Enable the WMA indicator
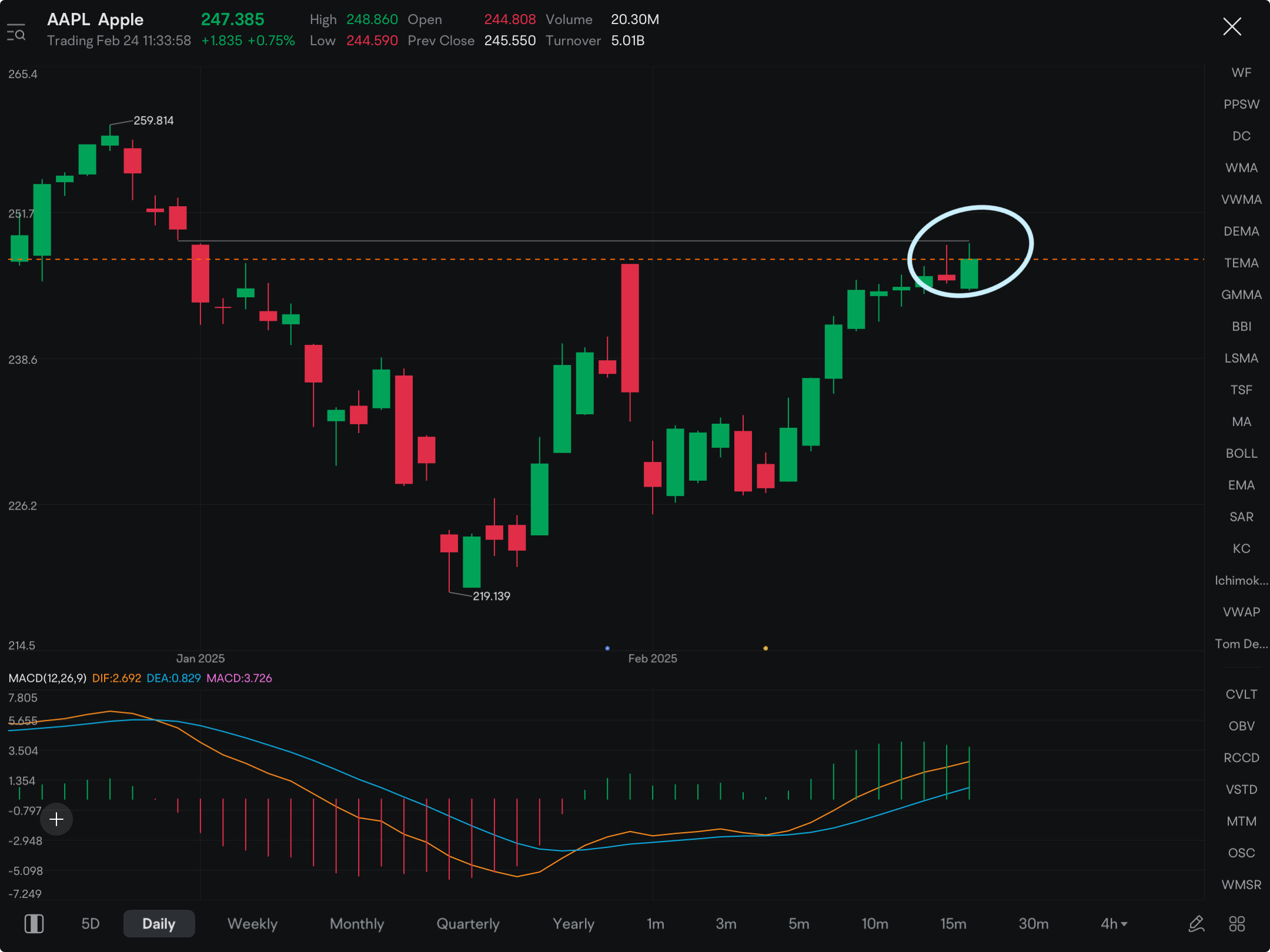Screen dimensions: 1270x952 click(x=1241, y=168)
